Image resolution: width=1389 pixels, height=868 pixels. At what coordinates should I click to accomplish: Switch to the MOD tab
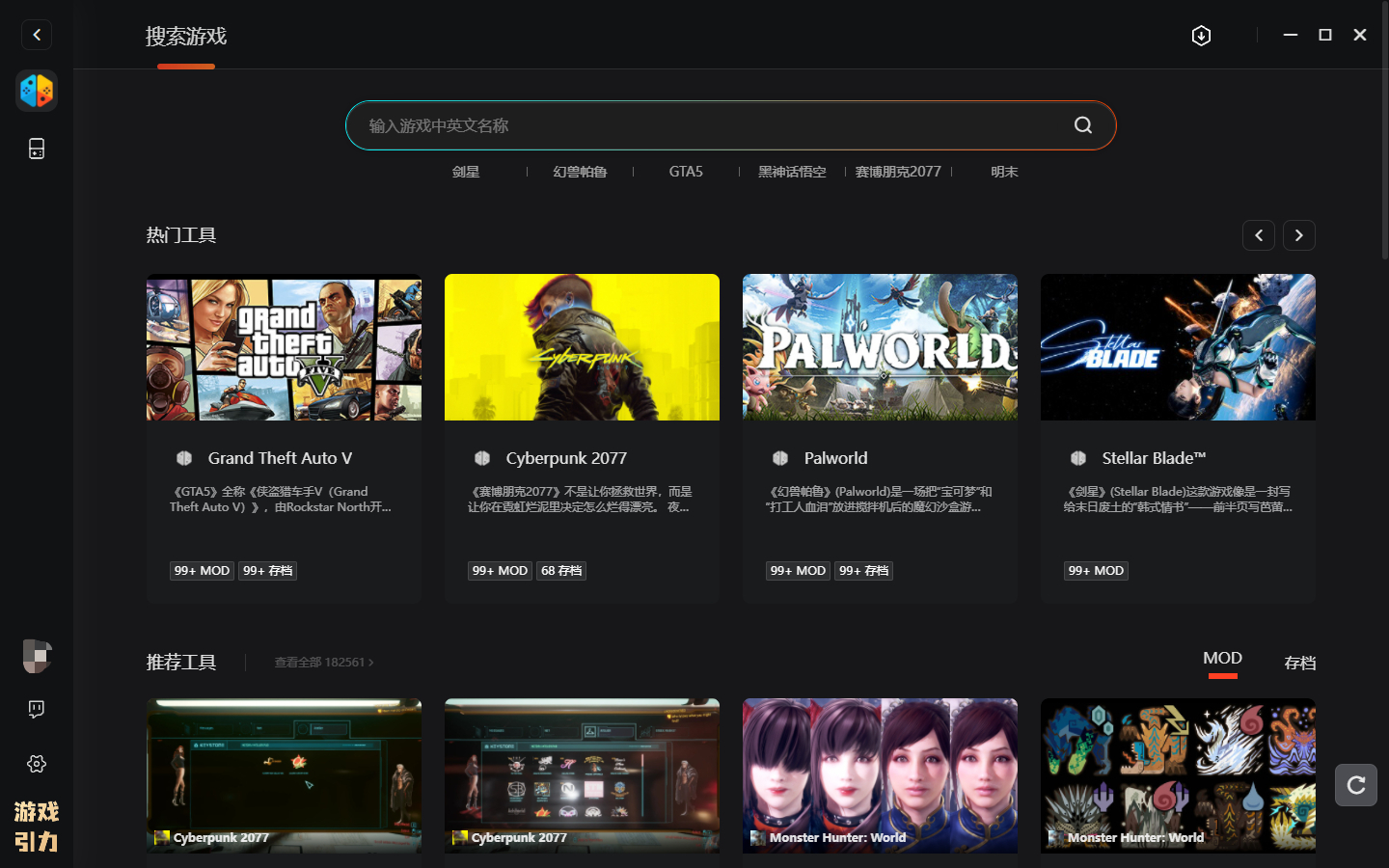tap(1222, 659)
